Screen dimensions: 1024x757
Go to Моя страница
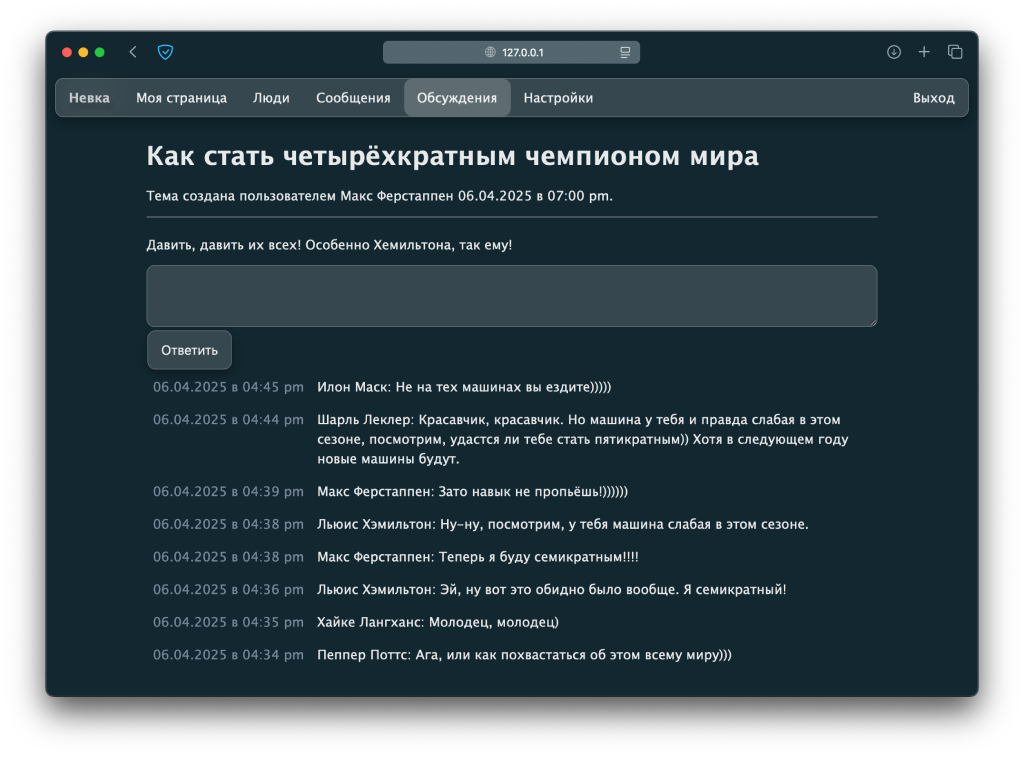(181, 98)
